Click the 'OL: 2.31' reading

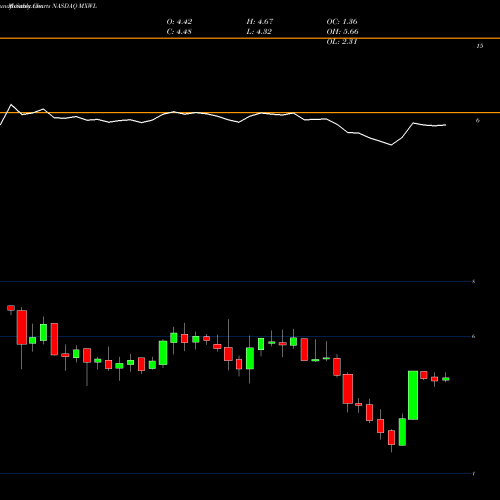coord(342,42)
